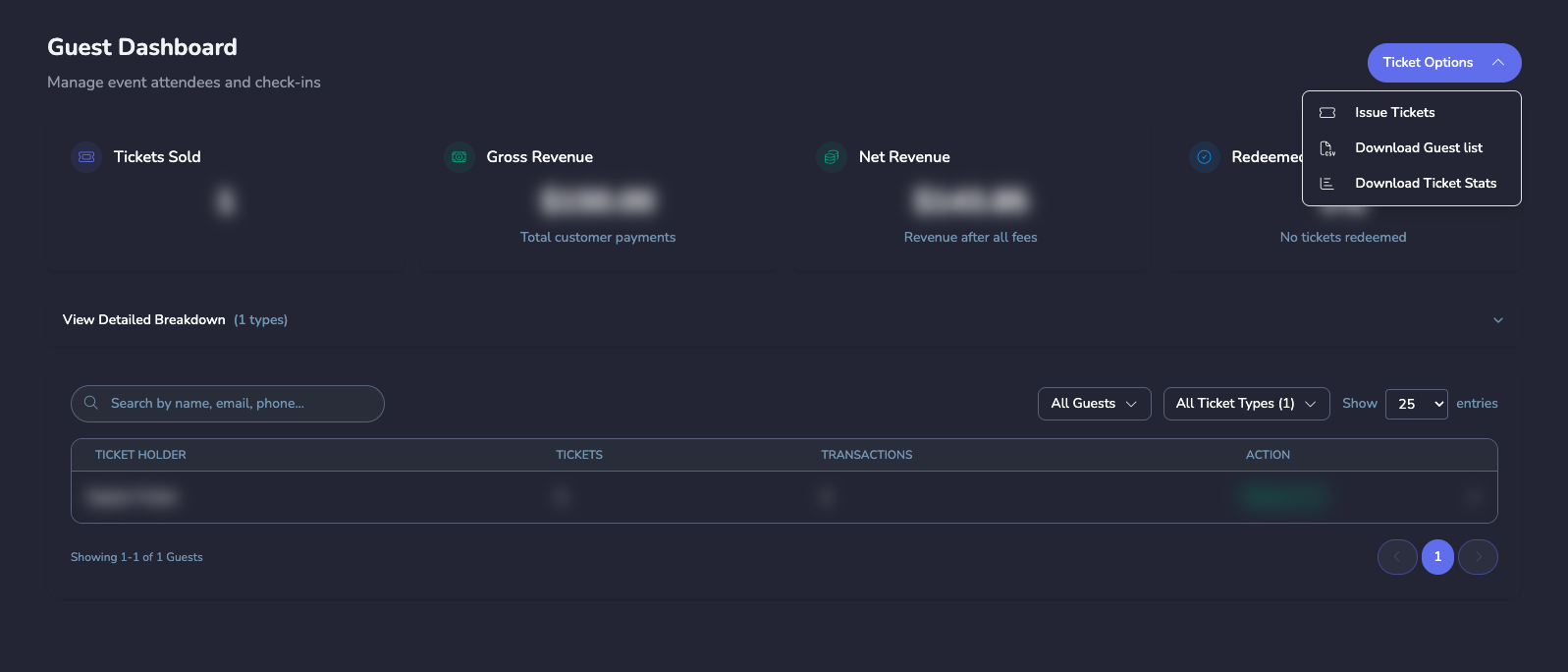
Task: Click the Tickets Sold label
Action: [157, 157]
